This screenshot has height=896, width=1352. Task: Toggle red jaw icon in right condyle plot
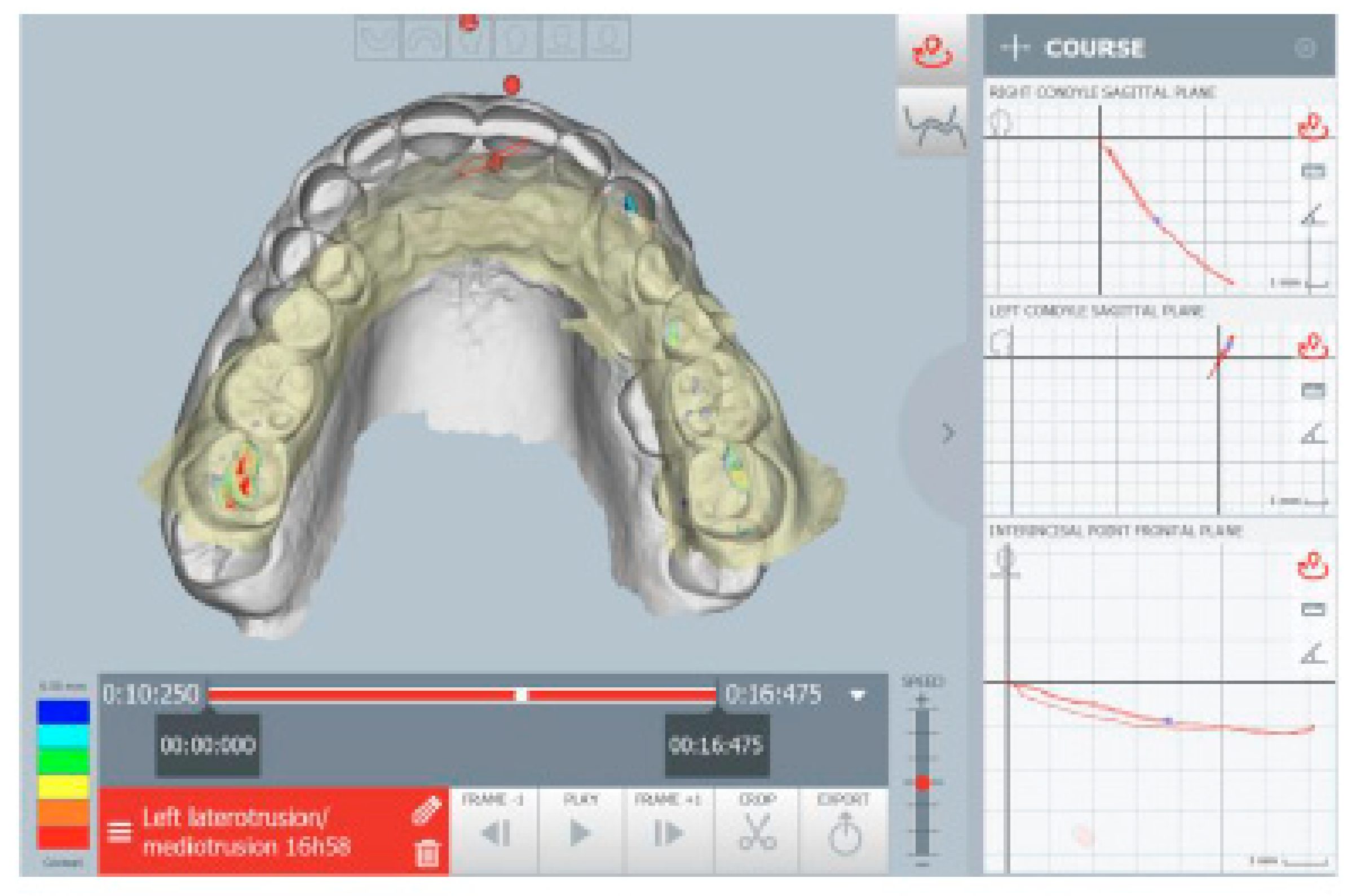click(x=1312, y=126)
